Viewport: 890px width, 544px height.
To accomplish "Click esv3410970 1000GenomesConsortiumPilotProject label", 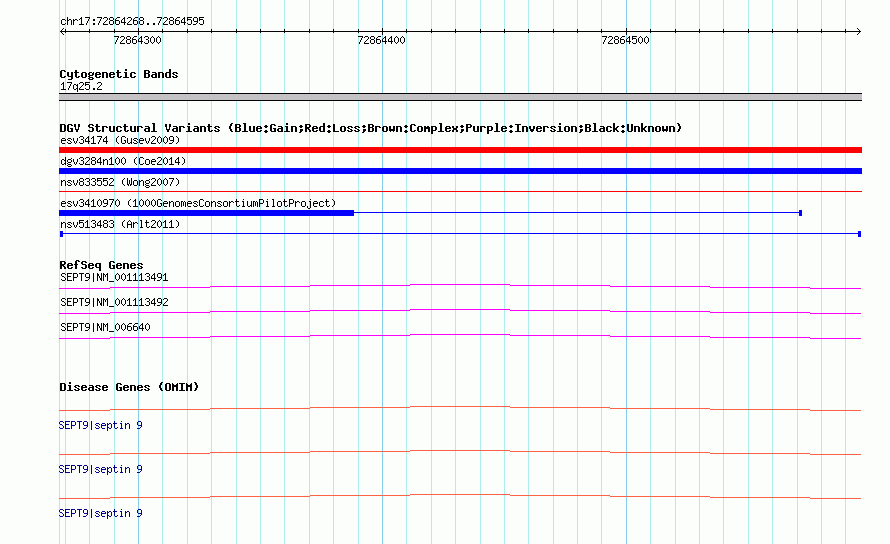I will (x=198, y=203).
